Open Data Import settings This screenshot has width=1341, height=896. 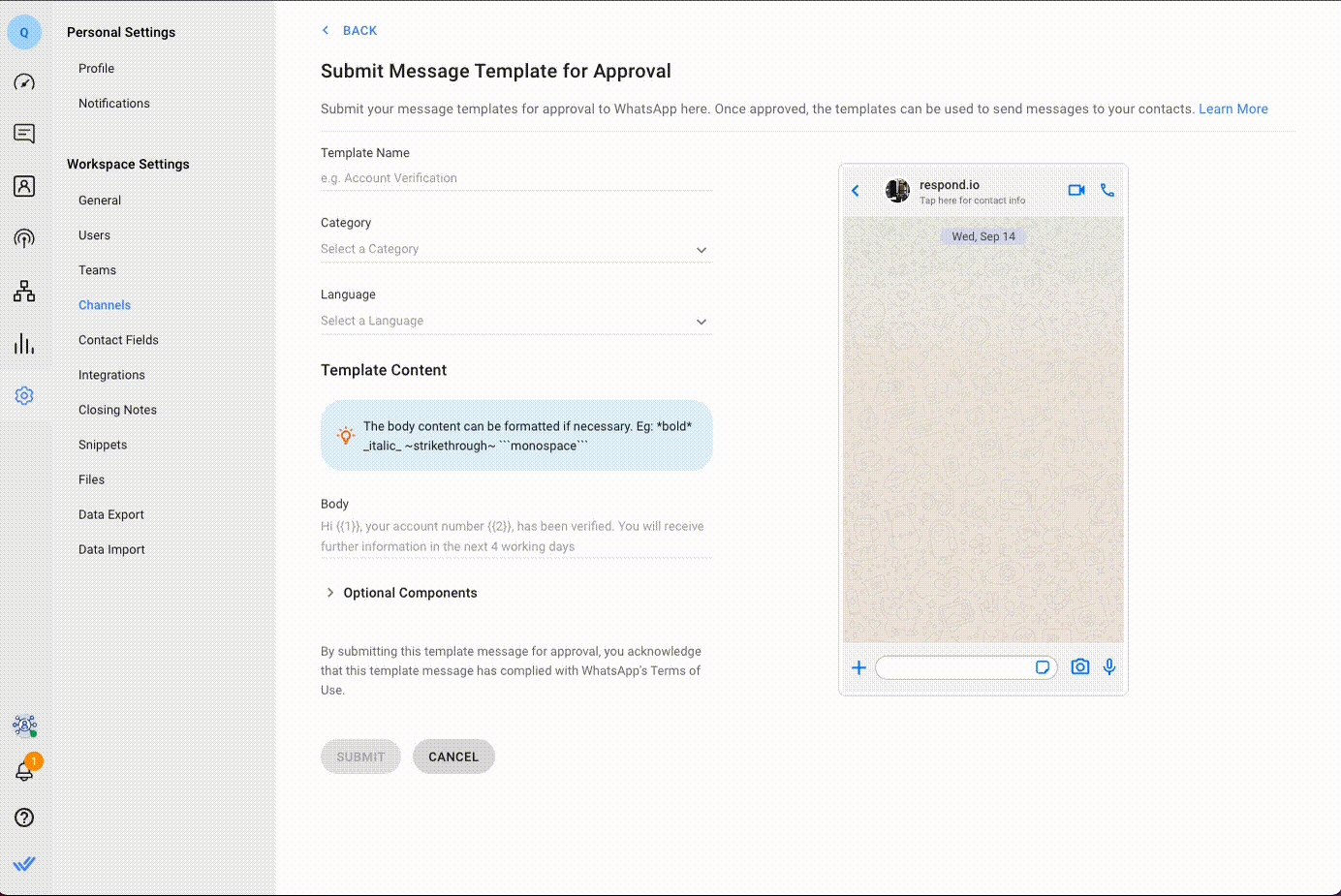click(111, 549)
